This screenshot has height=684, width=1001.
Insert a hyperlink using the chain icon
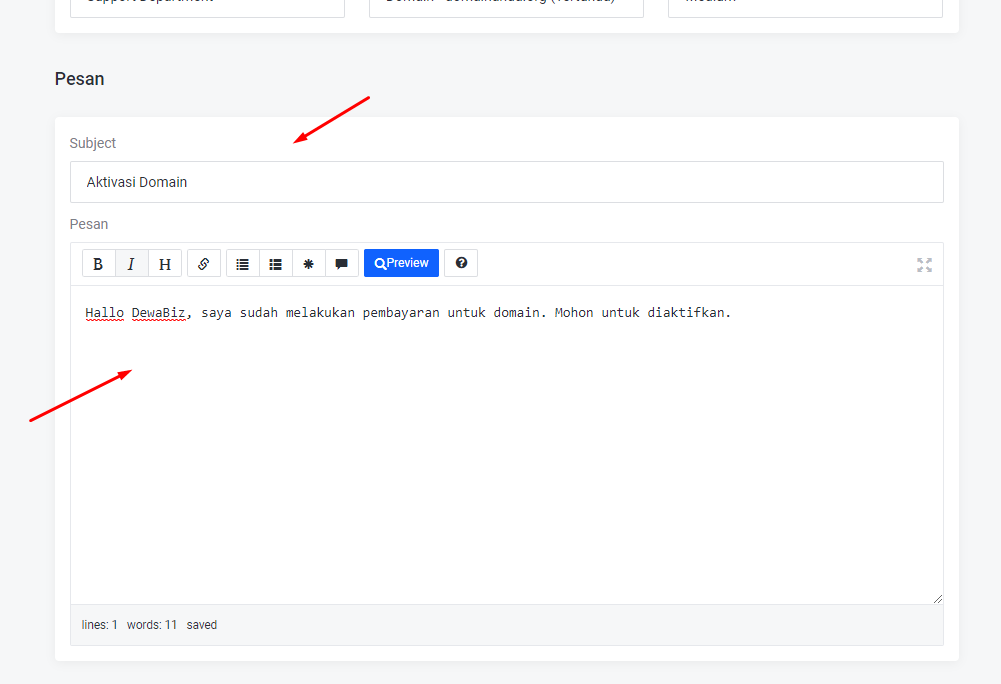204,264
